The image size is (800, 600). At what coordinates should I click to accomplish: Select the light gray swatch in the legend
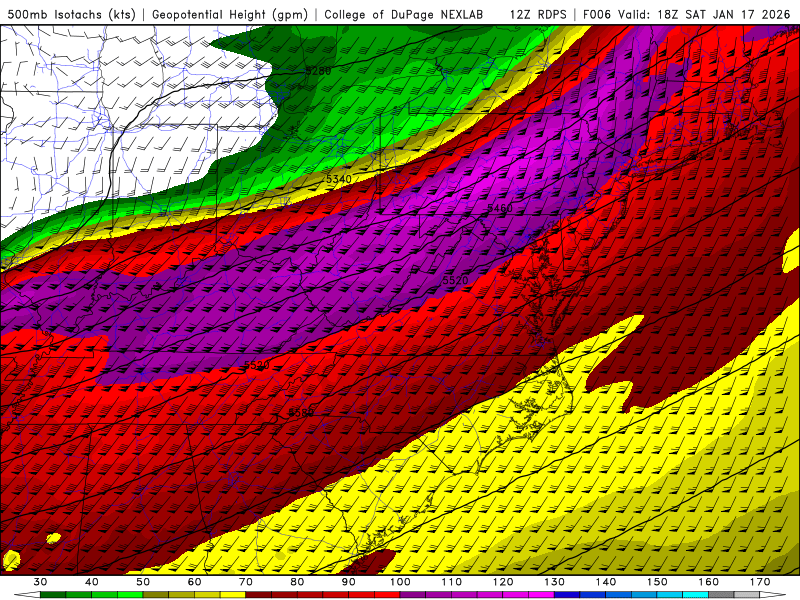click(x=747, y=595)
